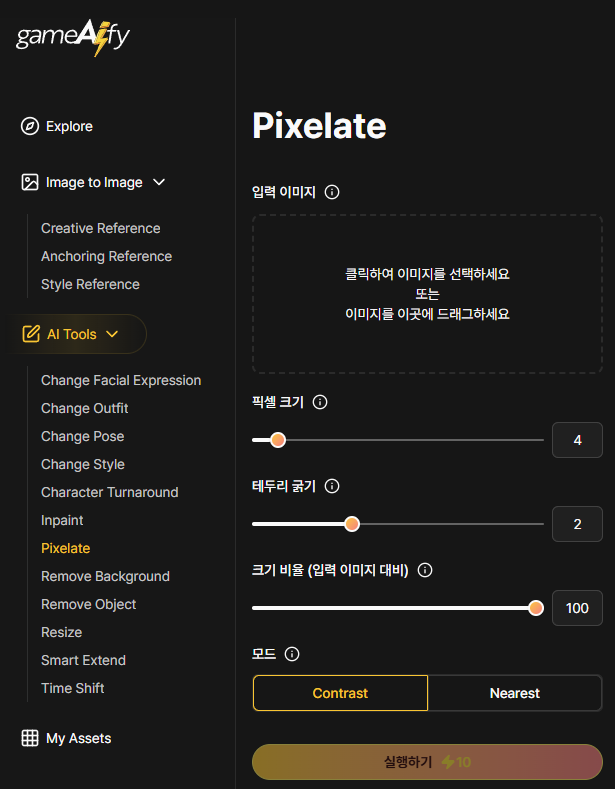Click the info icon beside 픽셀 크기
This screenshot has width=615, height=789.
point(320,403)
